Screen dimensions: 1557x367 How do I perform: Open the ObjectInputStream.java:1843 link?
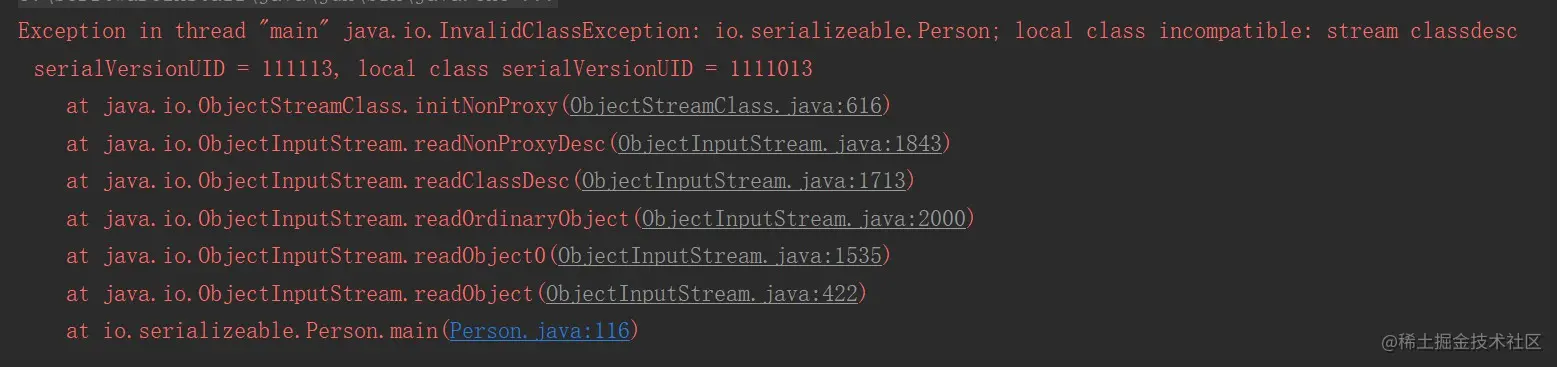pyautogui.click(x=780, y=144)
